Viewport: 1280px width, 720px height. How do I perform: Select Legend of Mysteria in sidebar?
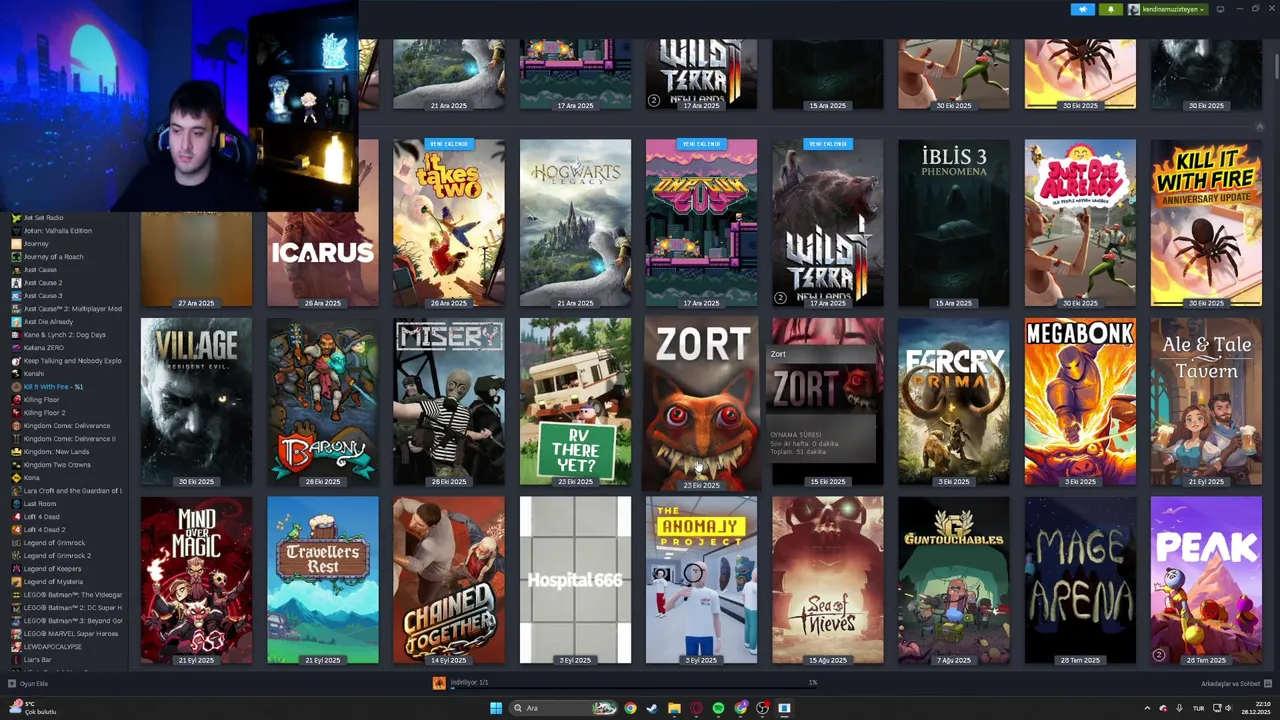pyautogui.click(x=53, y=582)
